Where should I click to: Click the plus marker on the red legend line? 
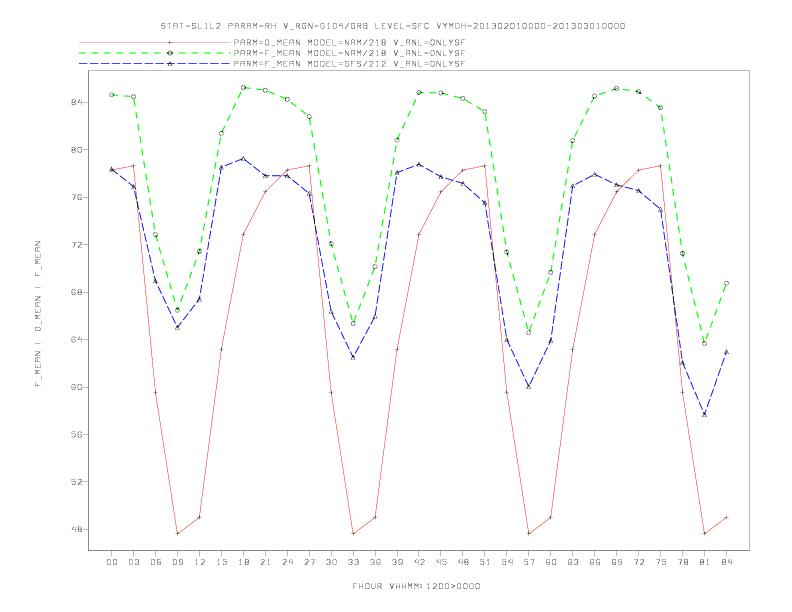[x=170, y=42]
